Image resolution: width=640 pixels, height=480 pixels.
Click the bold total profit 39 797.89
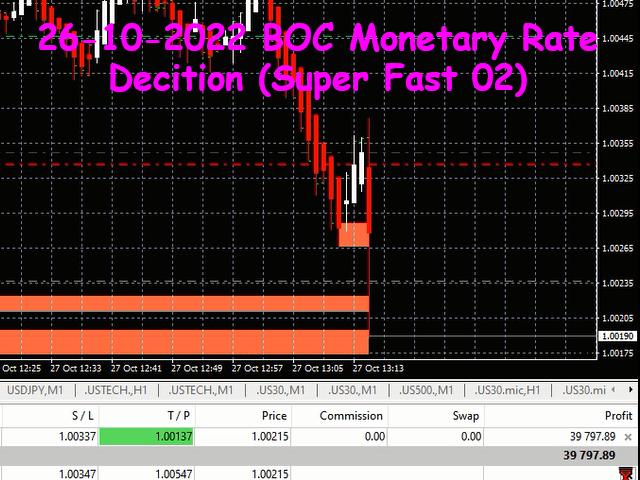click(x=589, y=455)
